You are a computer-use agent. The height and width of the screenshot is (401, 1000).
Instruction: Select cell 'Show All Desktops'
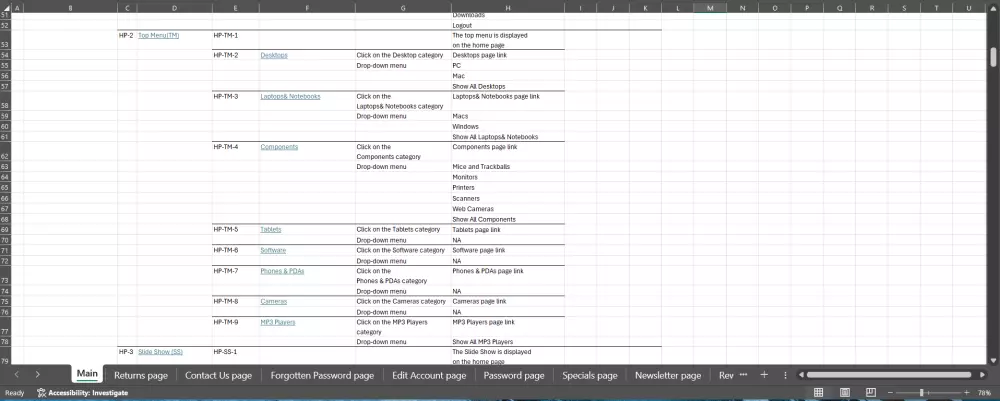tap(508, 86)
